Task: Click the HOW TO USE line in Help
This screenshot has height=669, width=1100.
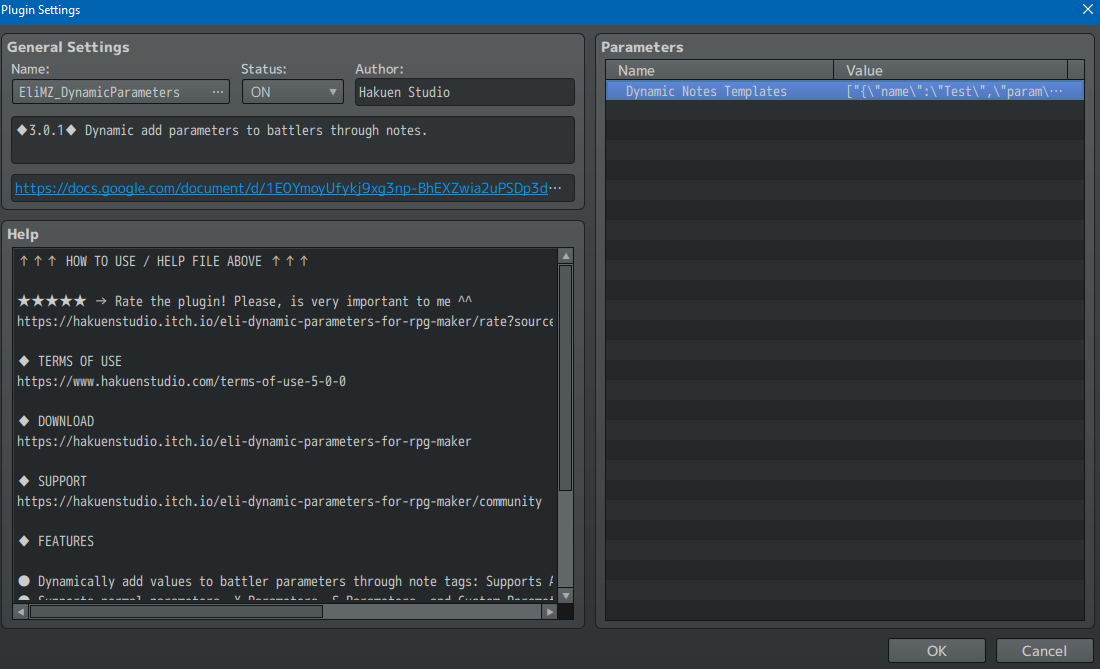Action: coord(163,262)
